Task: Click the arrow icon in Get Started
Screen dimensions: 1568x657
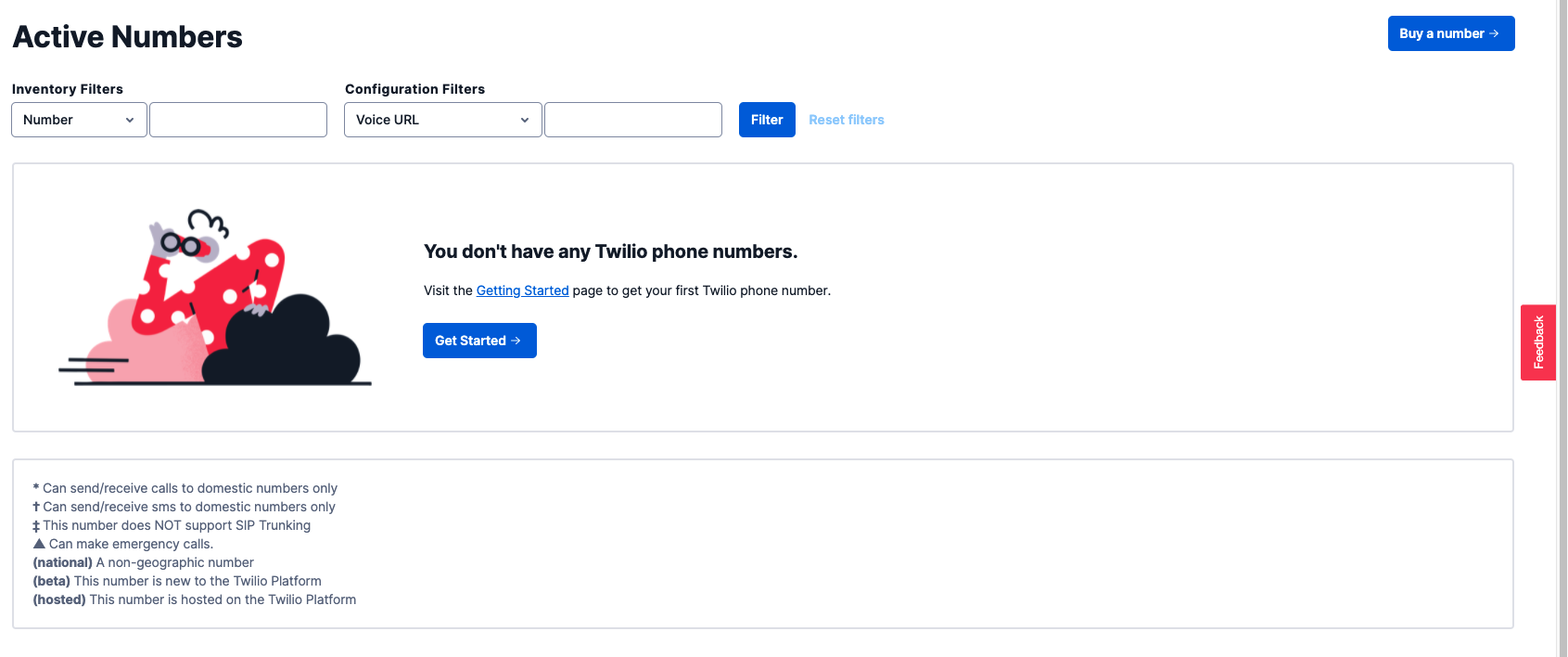Action: 516,341
